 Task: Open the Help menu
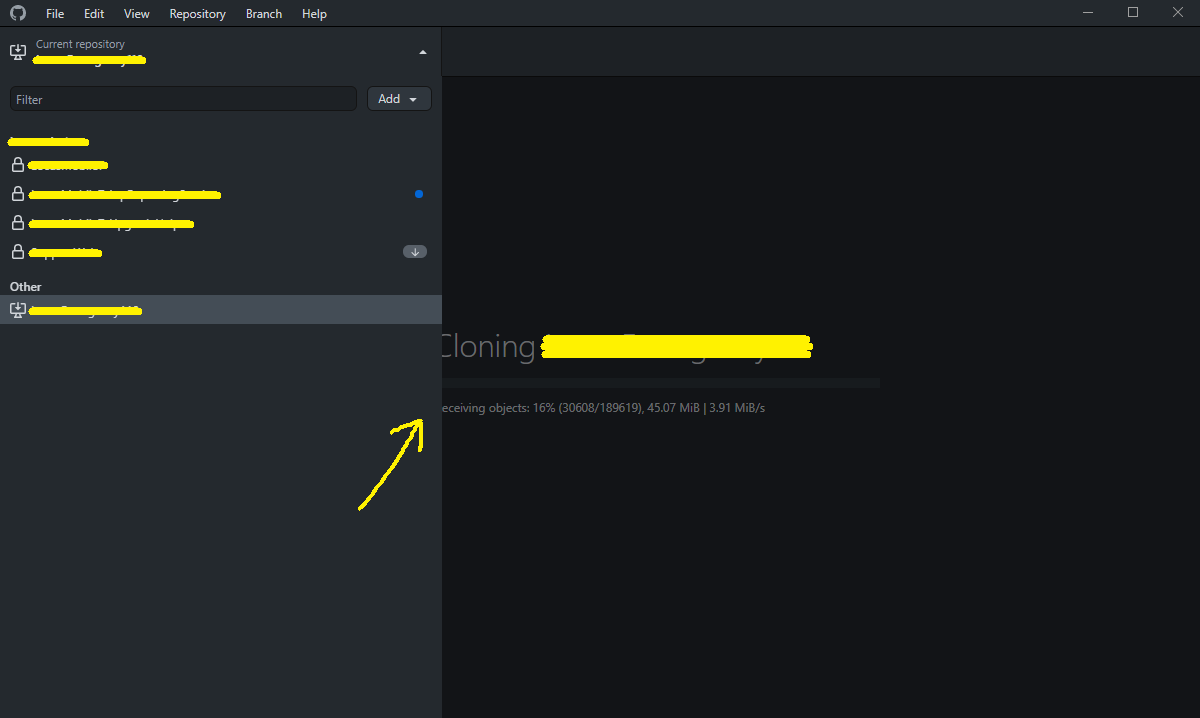(314, 14)
